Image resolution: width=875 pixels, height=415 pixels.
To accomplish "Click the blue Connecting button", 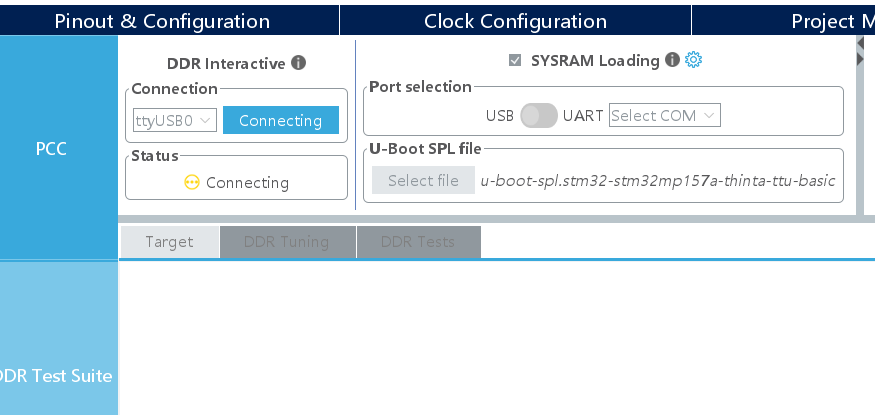I will 281,120.
